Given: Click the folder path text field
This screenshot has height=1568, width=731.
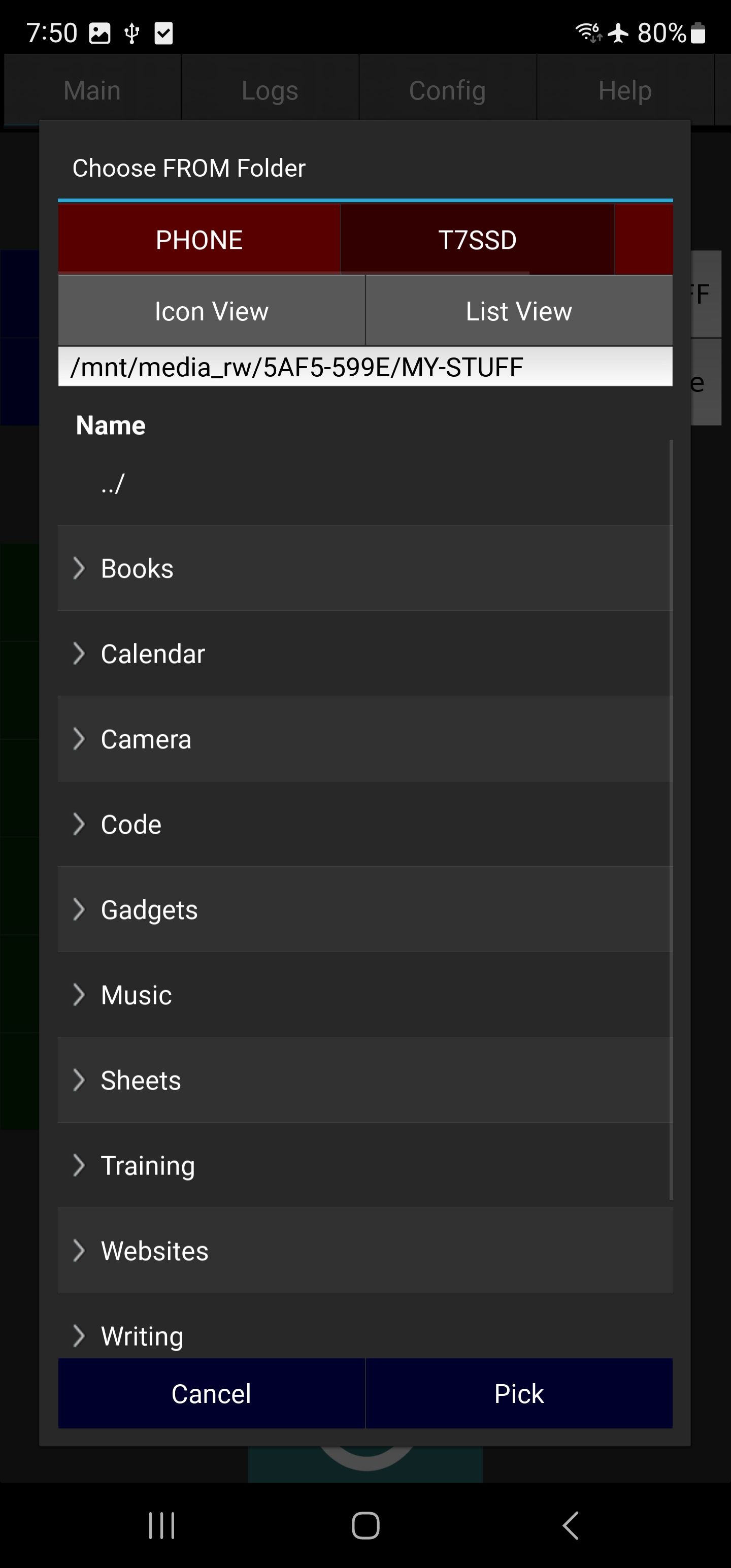Looking at the screenshot, I should (365, 367).
